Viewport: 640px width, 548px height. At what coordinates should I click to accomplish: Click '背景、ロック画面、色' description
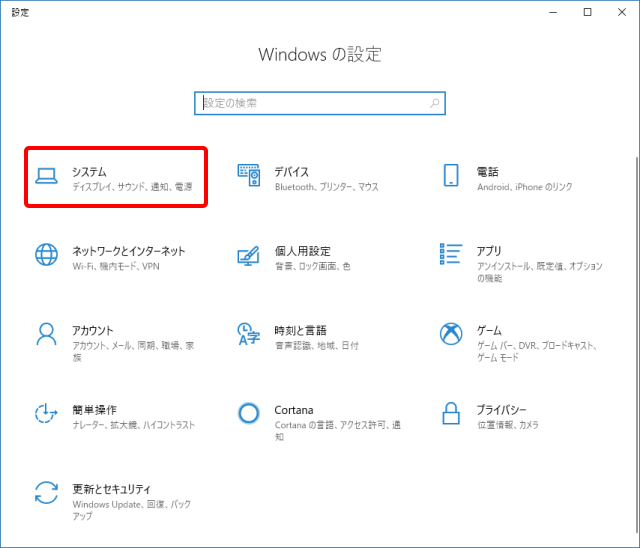313,266
